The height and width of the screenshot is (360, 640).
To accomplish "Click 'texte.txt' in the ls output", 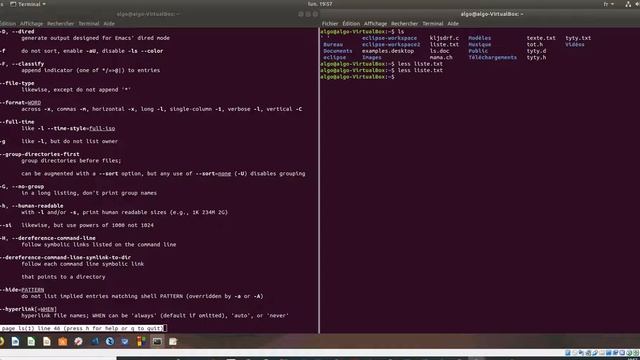I will [541, 38].
